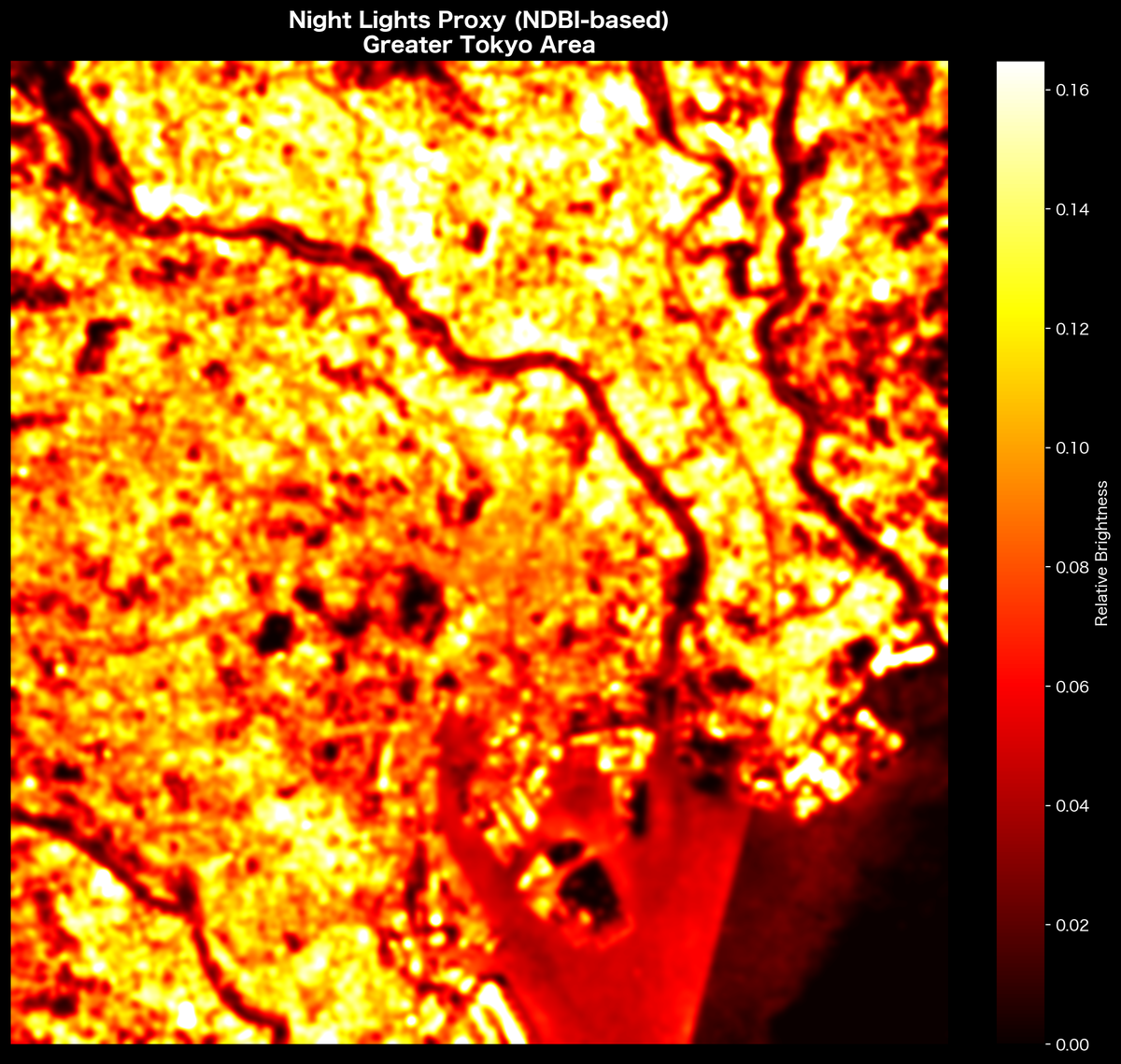
Task: Pick the white top end of the colorbar
Action: pos(1020,70)
